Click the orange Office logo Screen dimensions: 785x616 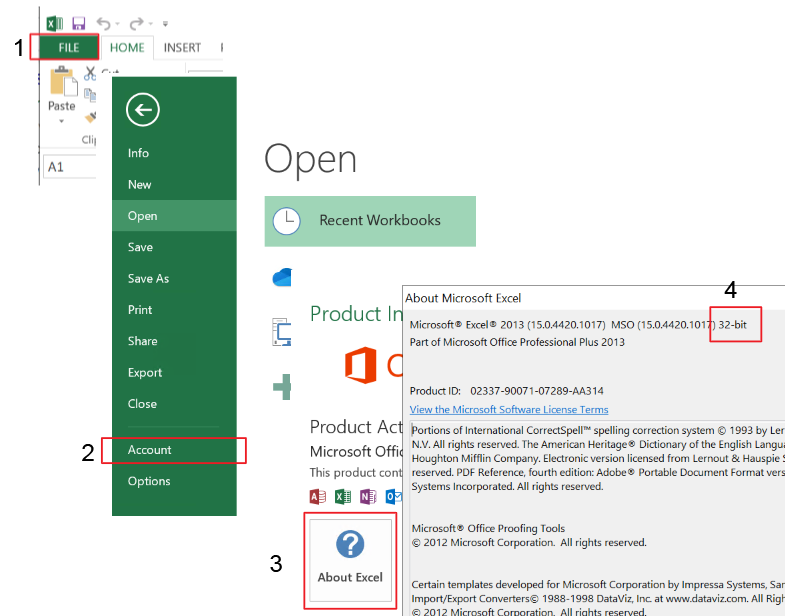click(x=360, y=365)
